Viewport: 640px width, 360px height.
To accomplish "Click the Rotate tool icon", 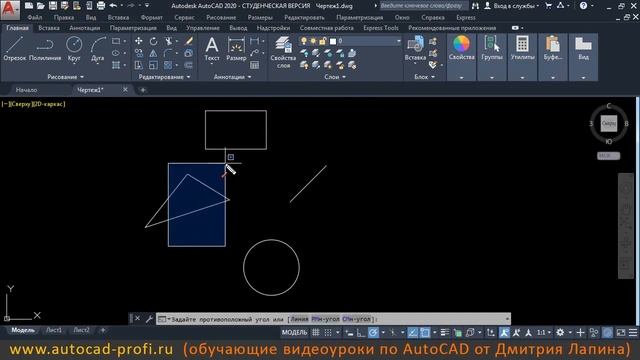I will click(153, 41).
